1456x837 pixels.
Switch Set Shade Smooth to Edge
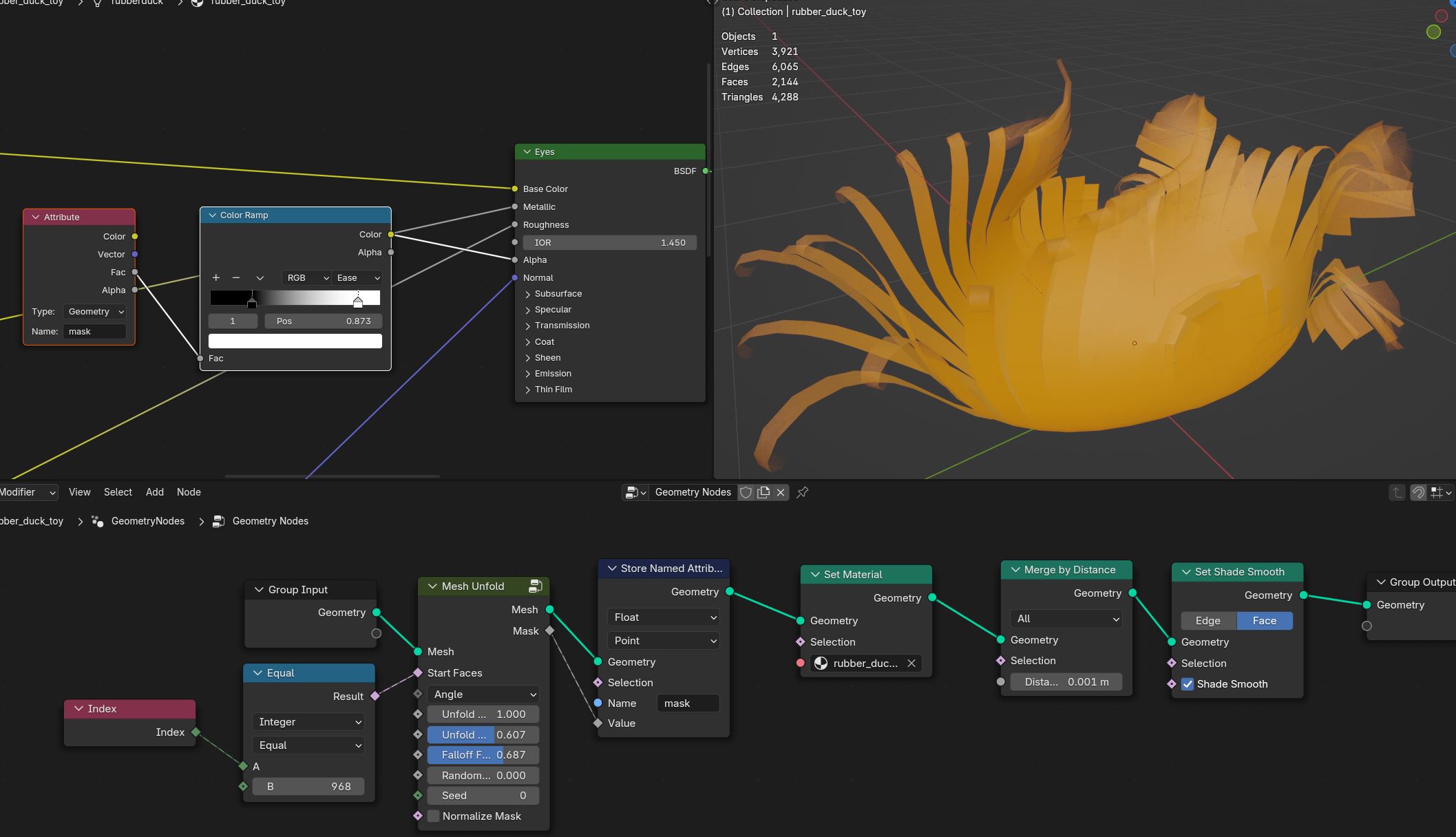tap(1208, 621)
